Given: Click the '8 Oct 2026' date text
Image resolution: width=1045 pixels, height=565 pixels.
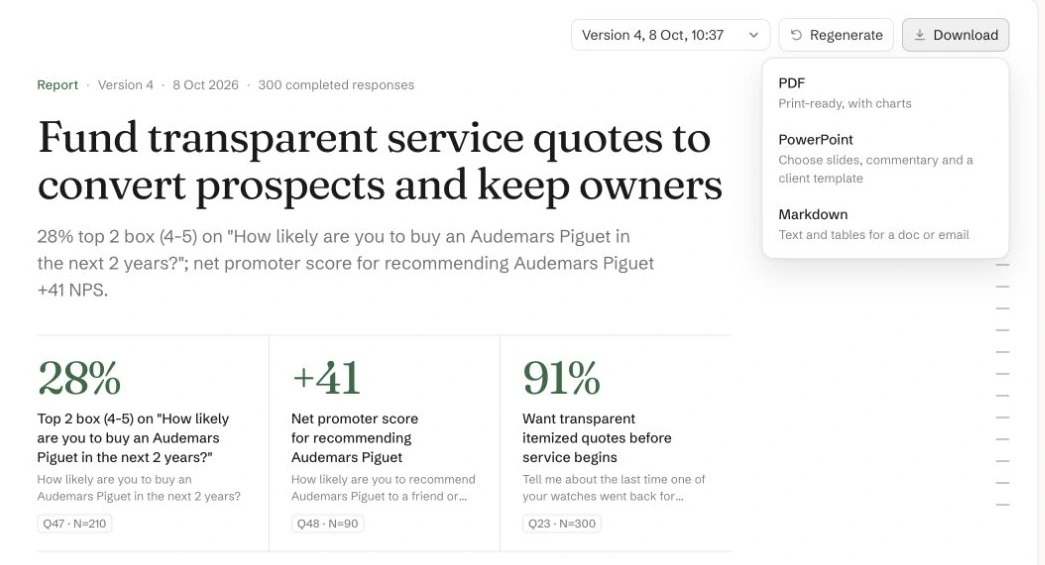Looking at the screenshot, I should point(205,85).
